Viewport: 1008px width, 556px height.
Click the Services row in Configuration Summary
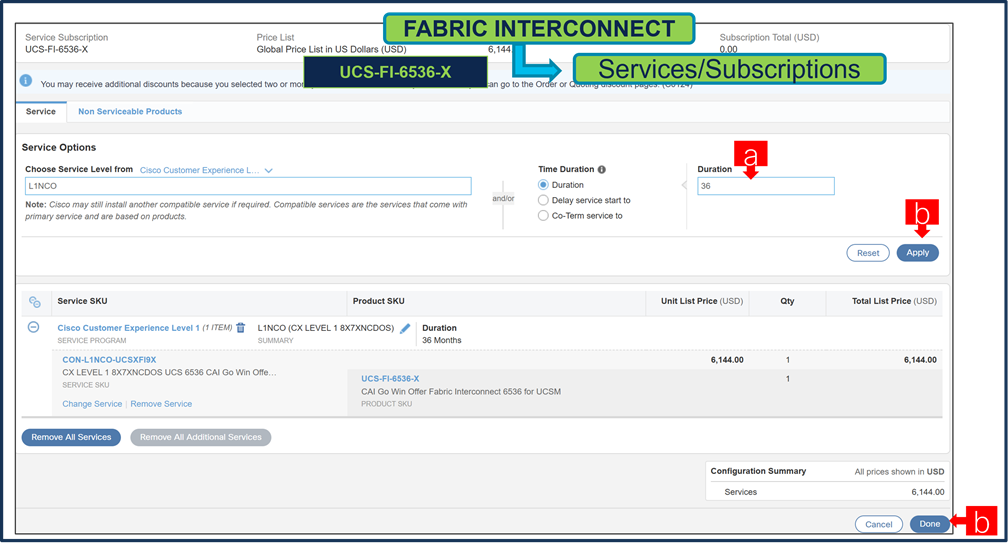(x=827, y=492)
